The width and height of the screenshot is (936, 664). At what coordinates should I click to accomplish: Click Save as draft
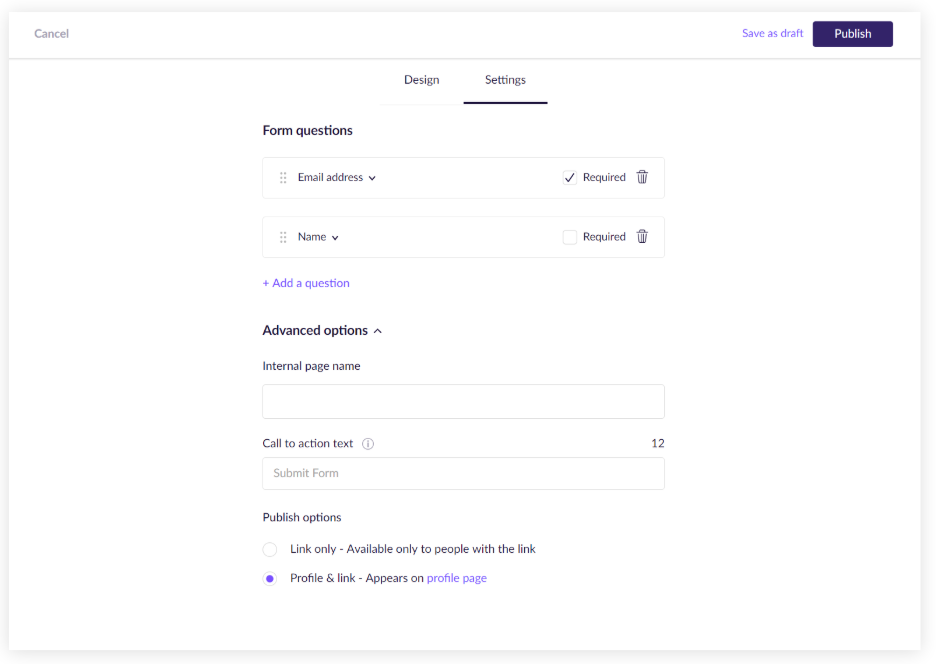tap(772, 34)
